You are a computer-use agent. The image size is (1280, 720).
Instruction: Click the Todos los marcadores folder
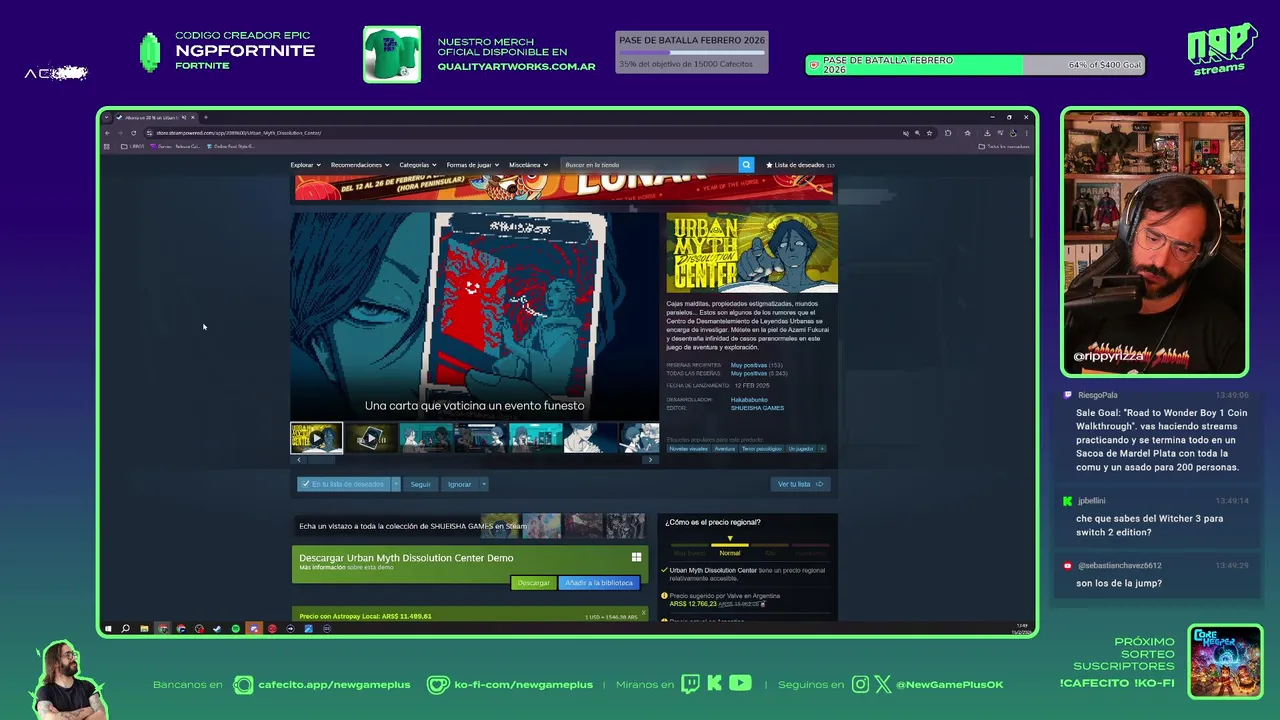pos(1004,146)
